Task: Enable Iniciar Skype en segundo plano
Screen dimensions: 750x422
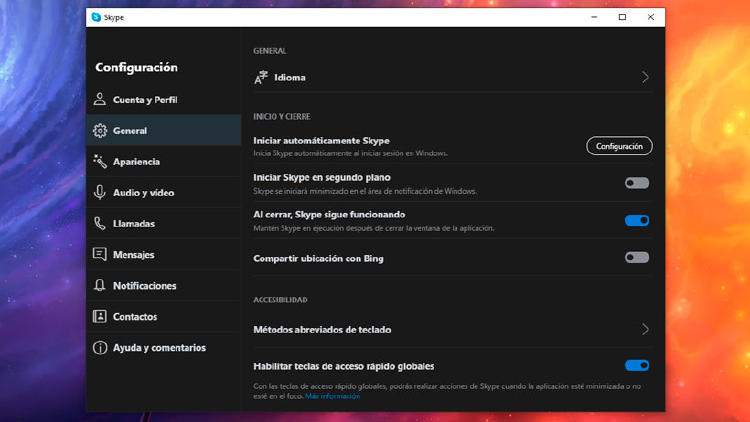Action: tap(636, 183)
